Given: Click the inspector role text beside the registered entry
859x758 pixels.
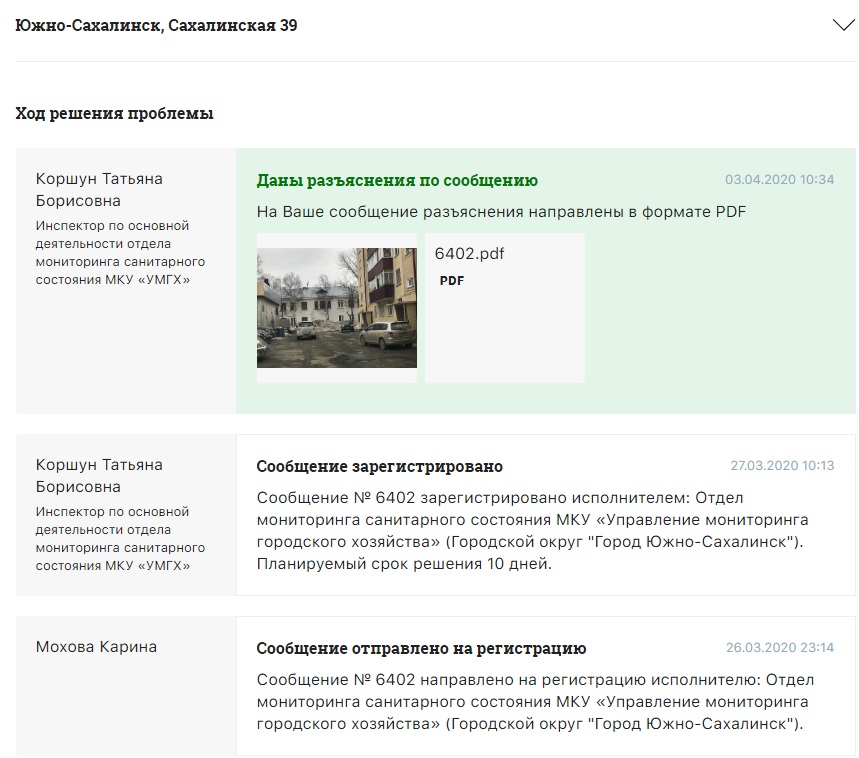Looking at the screenshot, I should (120, 538).
